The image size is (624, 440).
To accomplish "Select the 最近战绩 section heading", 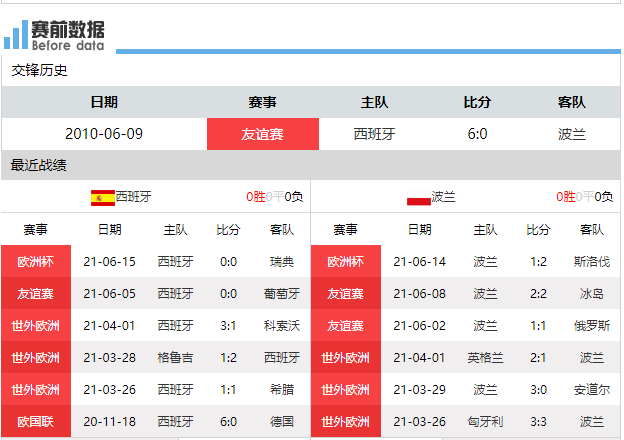I will [39, 165].
